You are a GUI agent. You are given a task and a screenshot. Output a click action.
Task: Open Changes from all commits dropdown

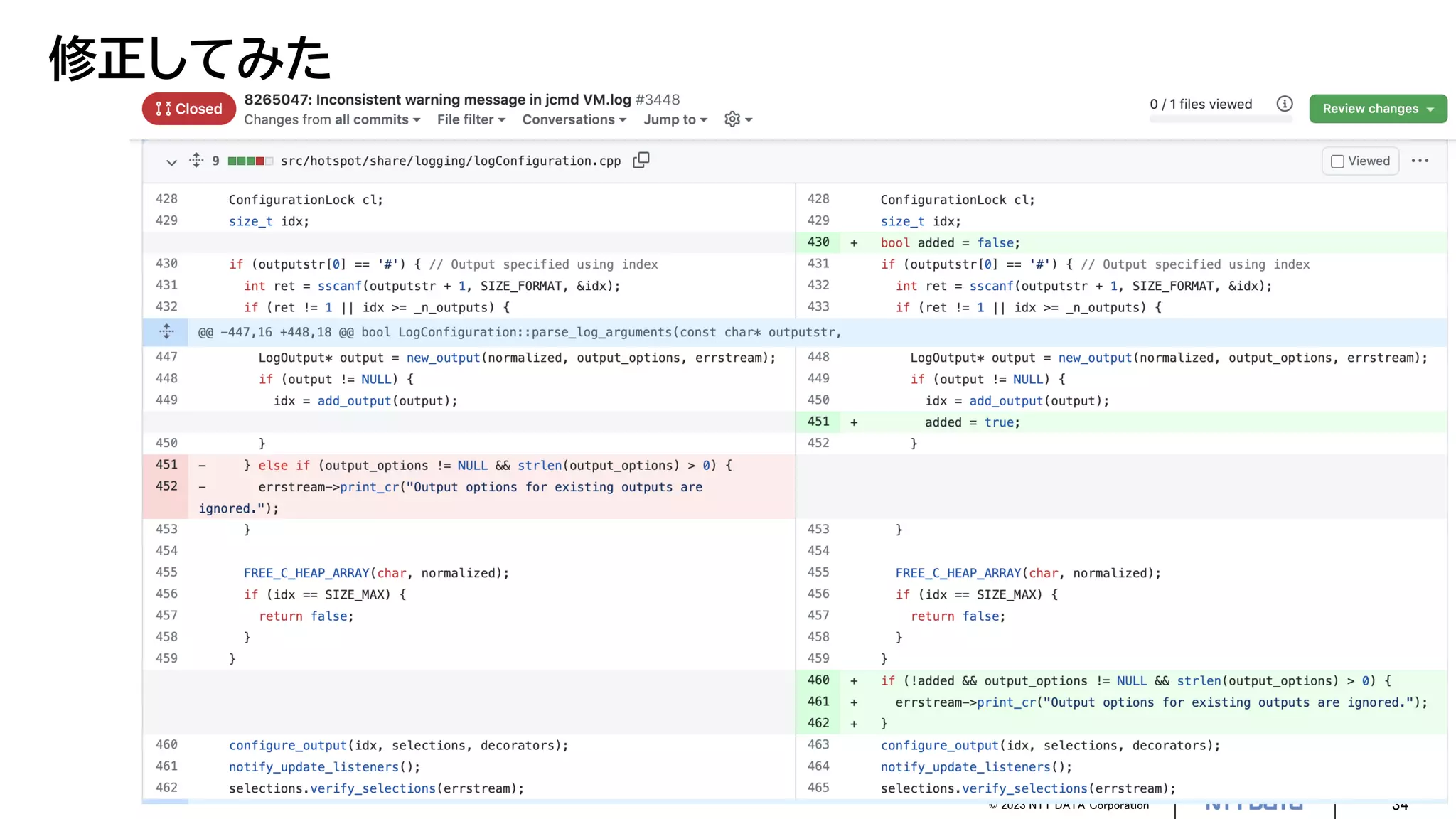click(x=332, y=119)
